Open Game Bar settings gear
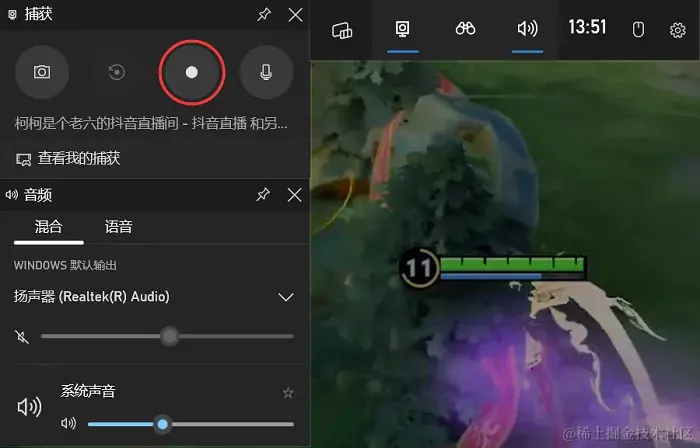This screenshot has height=448, width=700. point(677,30)
